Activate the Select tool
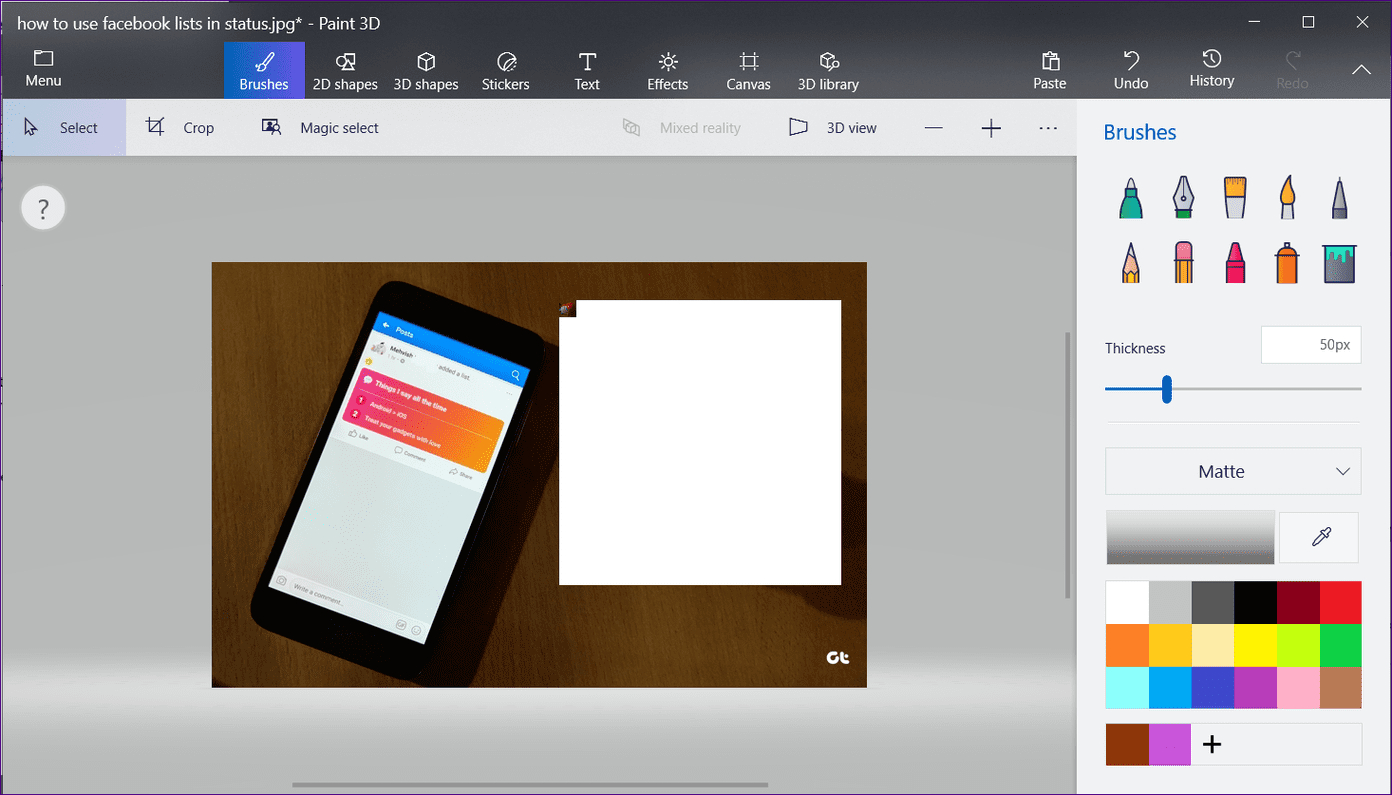 pyautogui.click(x=62, y=128)
